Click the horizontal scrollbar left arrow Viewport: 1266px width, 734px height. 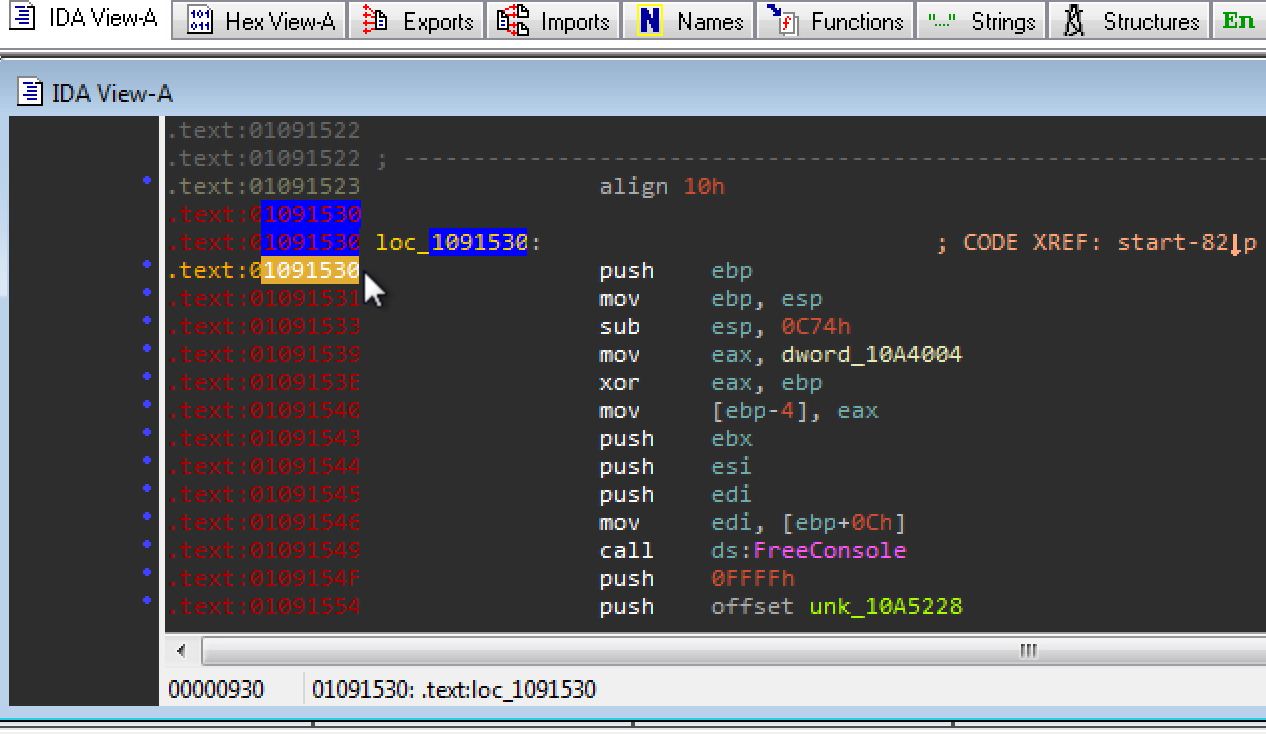click(181, 651)
